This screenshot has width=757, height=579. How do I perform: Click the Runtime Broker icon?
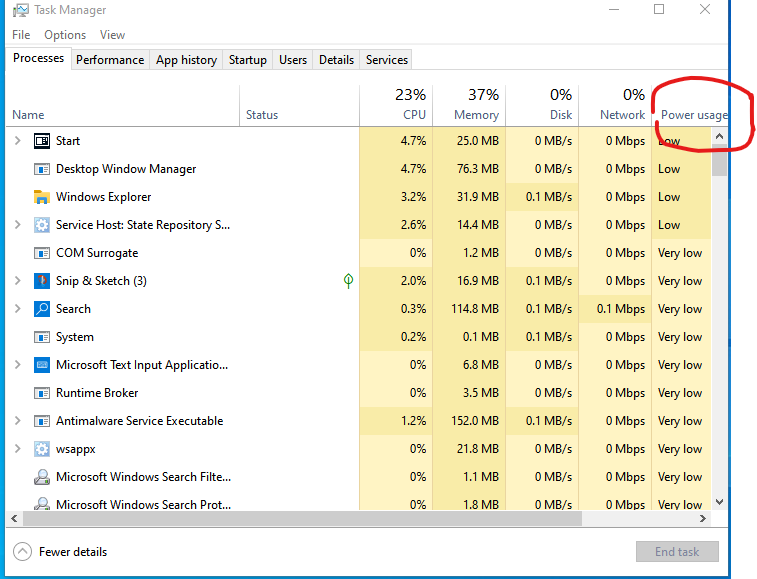tap(42, 393)
